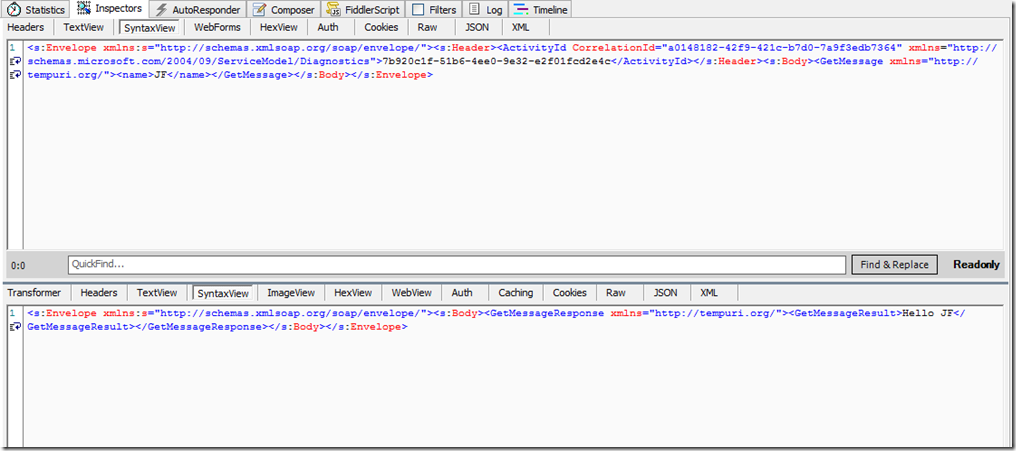Click the Timeline bars icon

click(520, 10)
